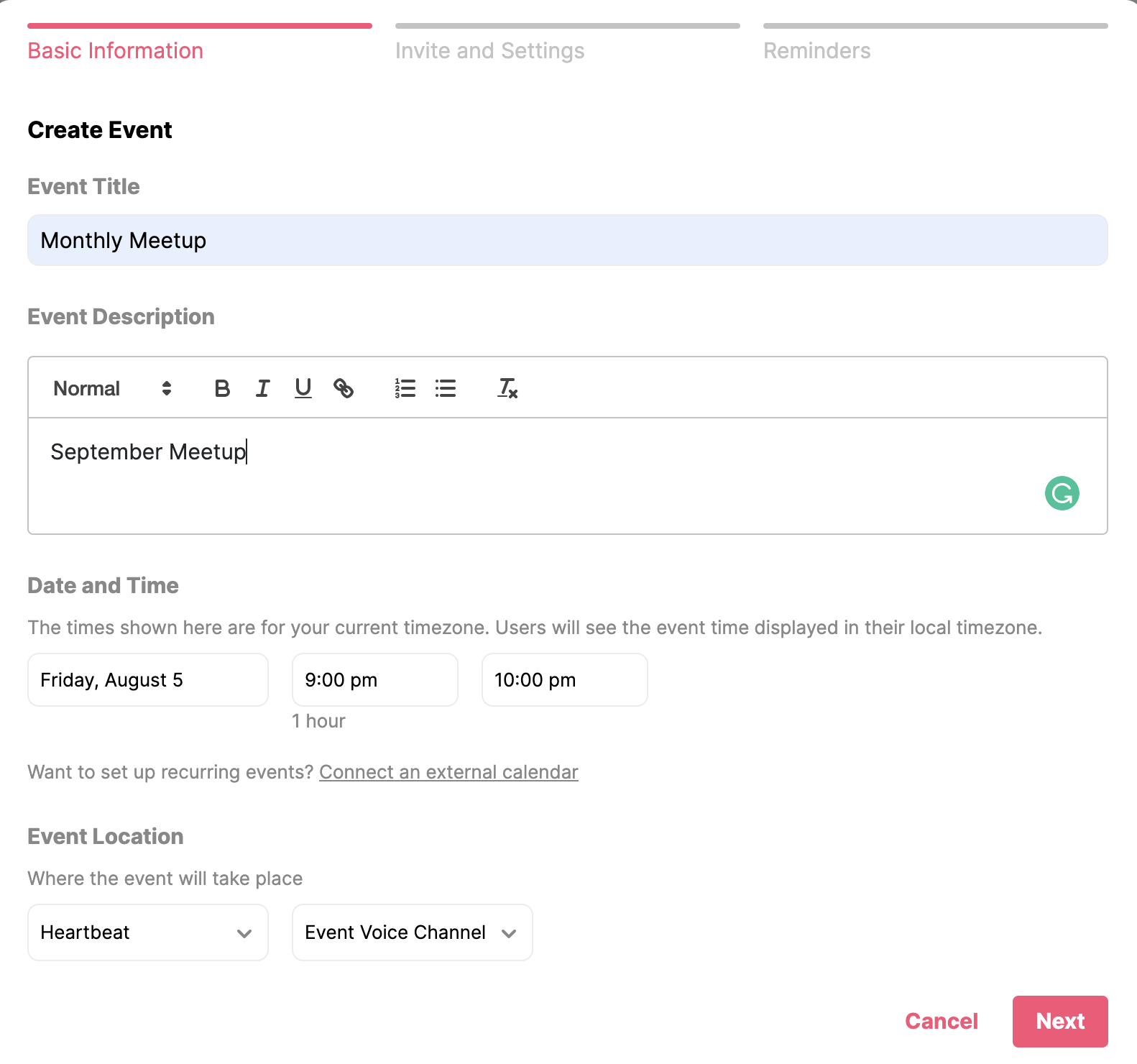
Task: Click the Create Event heading
Action: point(100,130)
